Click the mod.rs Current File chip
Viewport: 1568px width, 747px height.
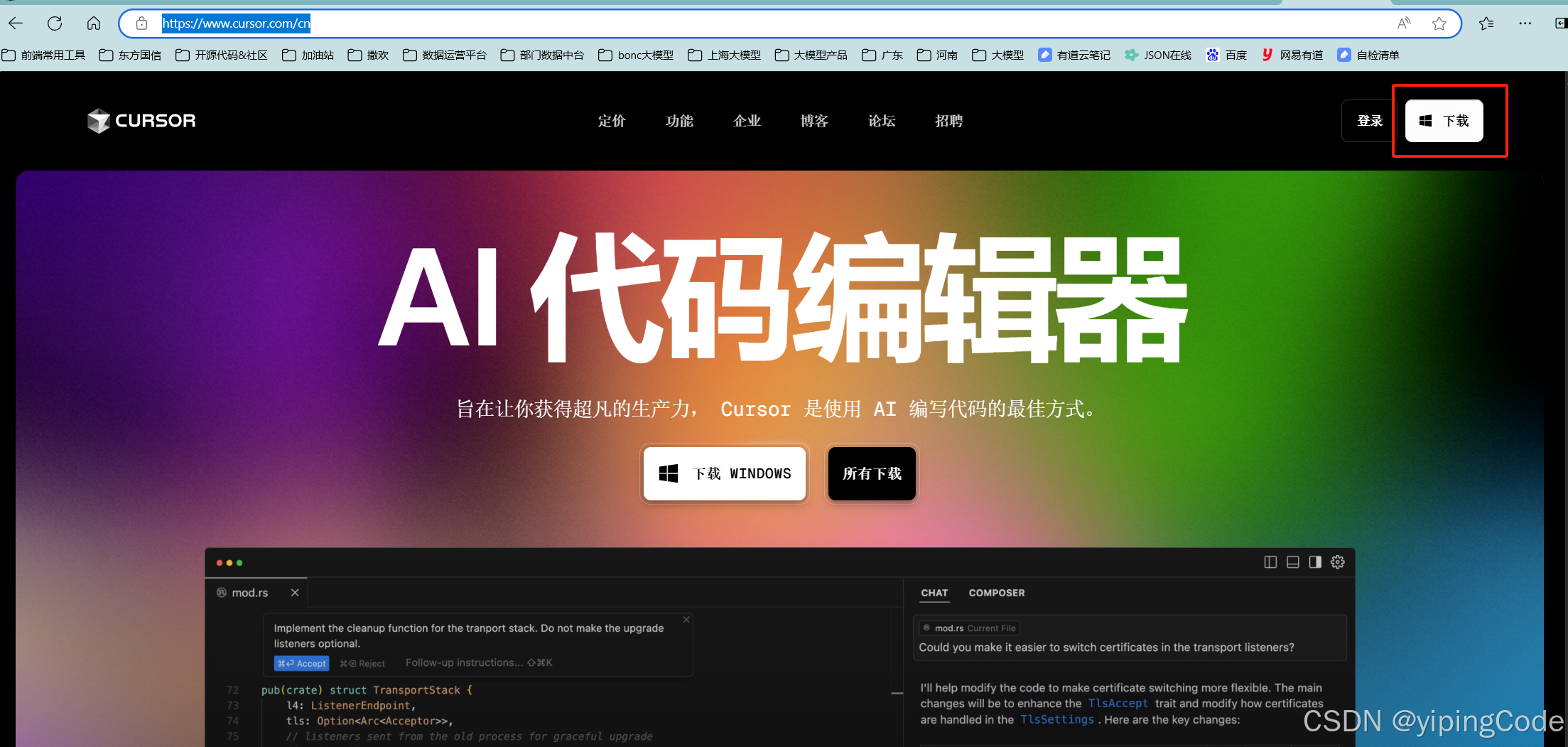(970, 628)
